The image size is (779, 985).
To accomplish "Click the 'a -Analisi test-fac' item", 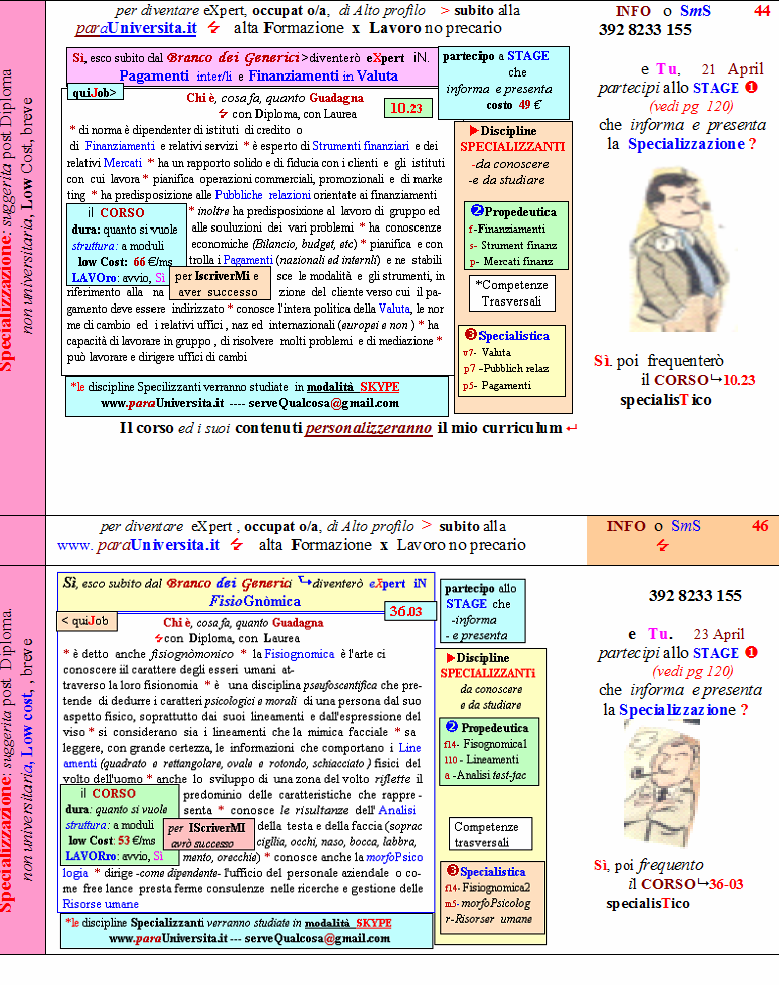I will 486,775.
